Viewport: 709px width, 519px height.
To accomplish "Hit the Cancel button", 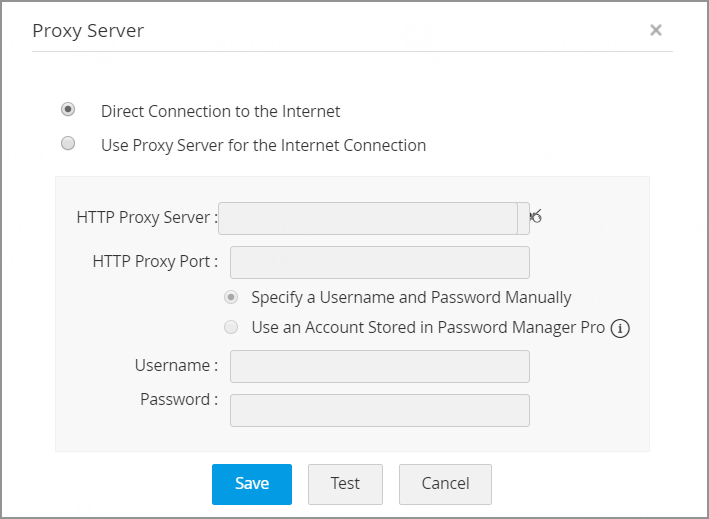I will click(445, 484).
